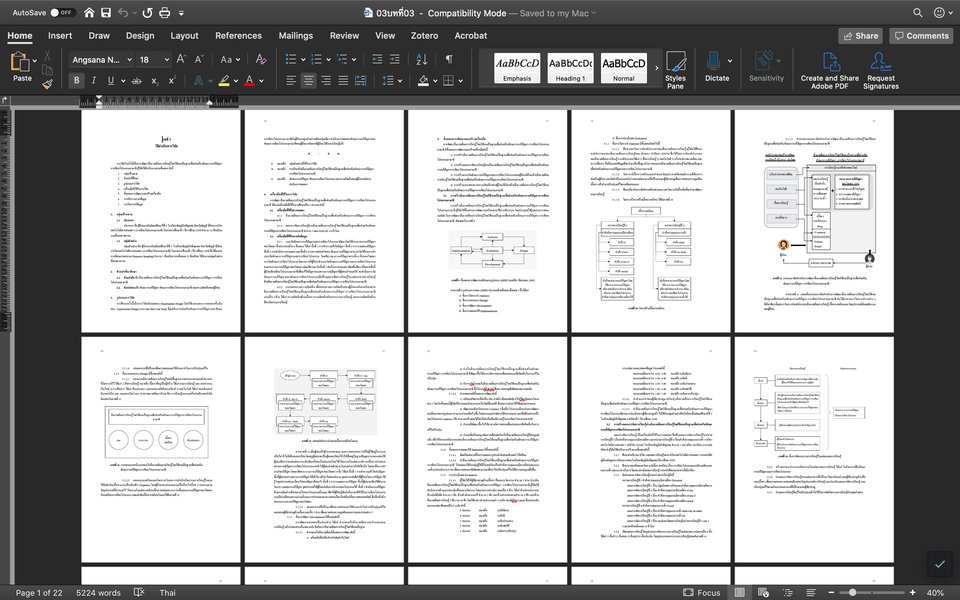Open the Comments pane
The image size is (960, 600).
tap(921, 36)
